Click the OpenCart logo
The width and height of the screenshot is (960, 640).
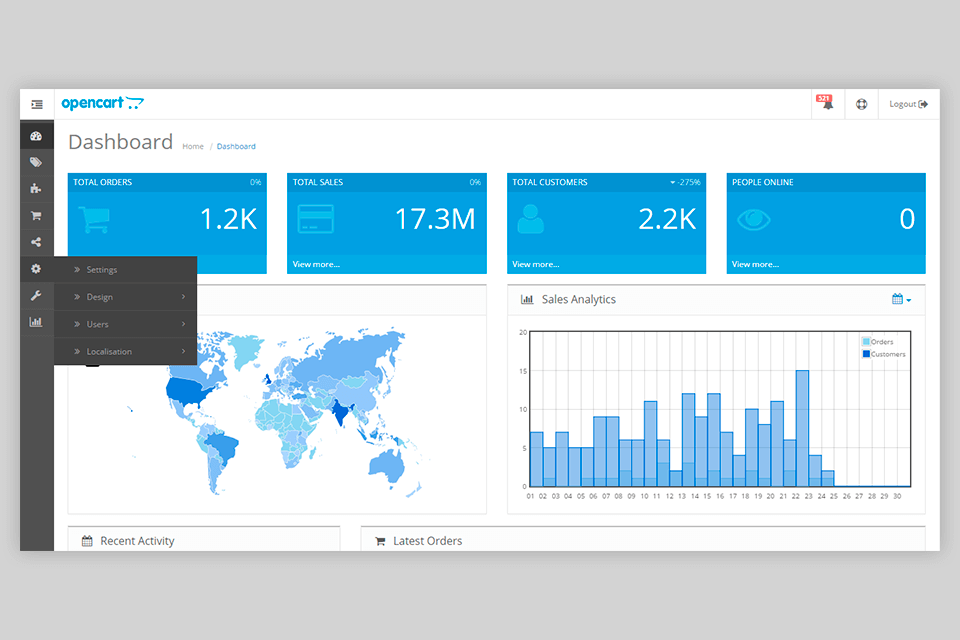point(102,103)
